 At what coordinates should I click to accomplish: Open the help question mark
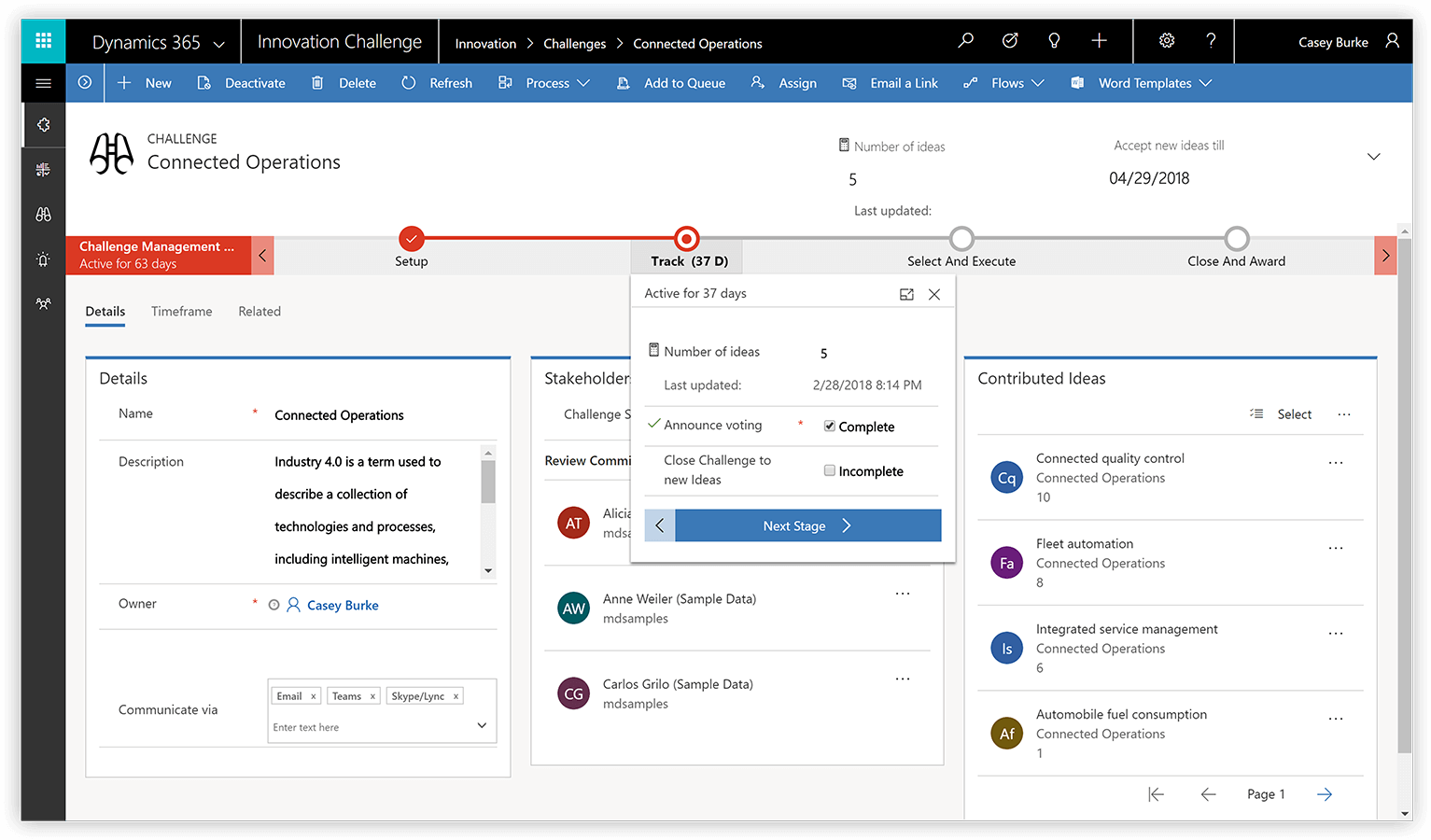(1211, 40)
